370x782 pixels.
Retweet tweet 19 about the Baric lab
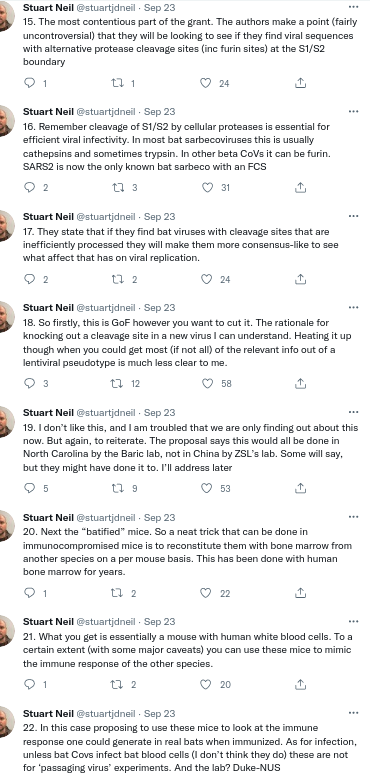[x=117, y=488]
